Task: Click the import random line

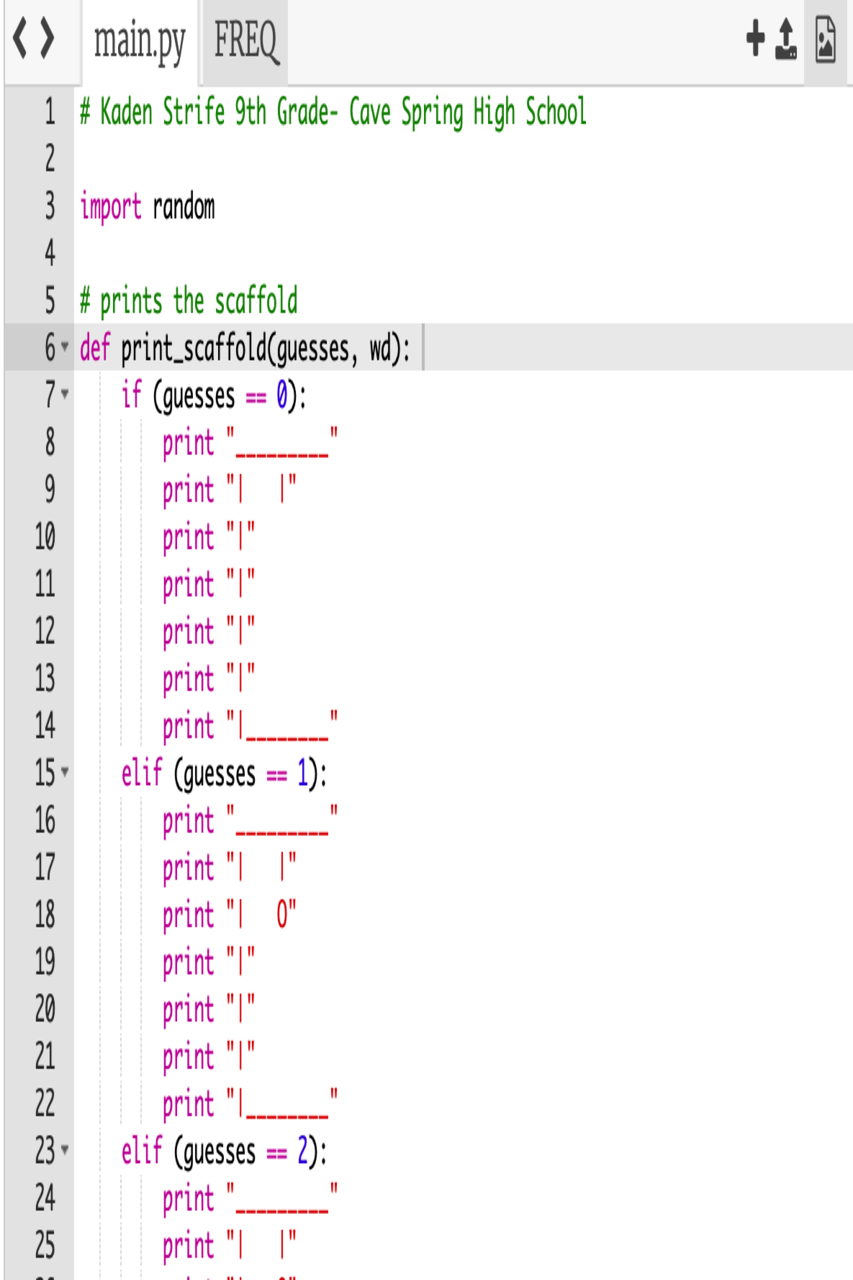Action: point(147,207)
